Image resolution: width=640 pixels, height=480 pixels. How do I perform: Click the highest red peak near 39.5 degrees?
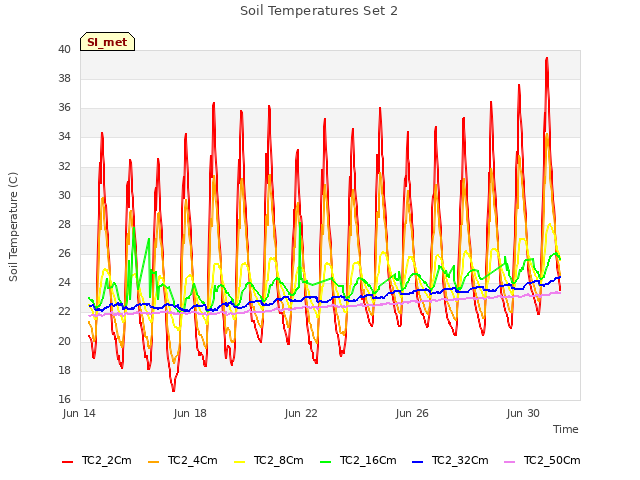tap(547, 59)
